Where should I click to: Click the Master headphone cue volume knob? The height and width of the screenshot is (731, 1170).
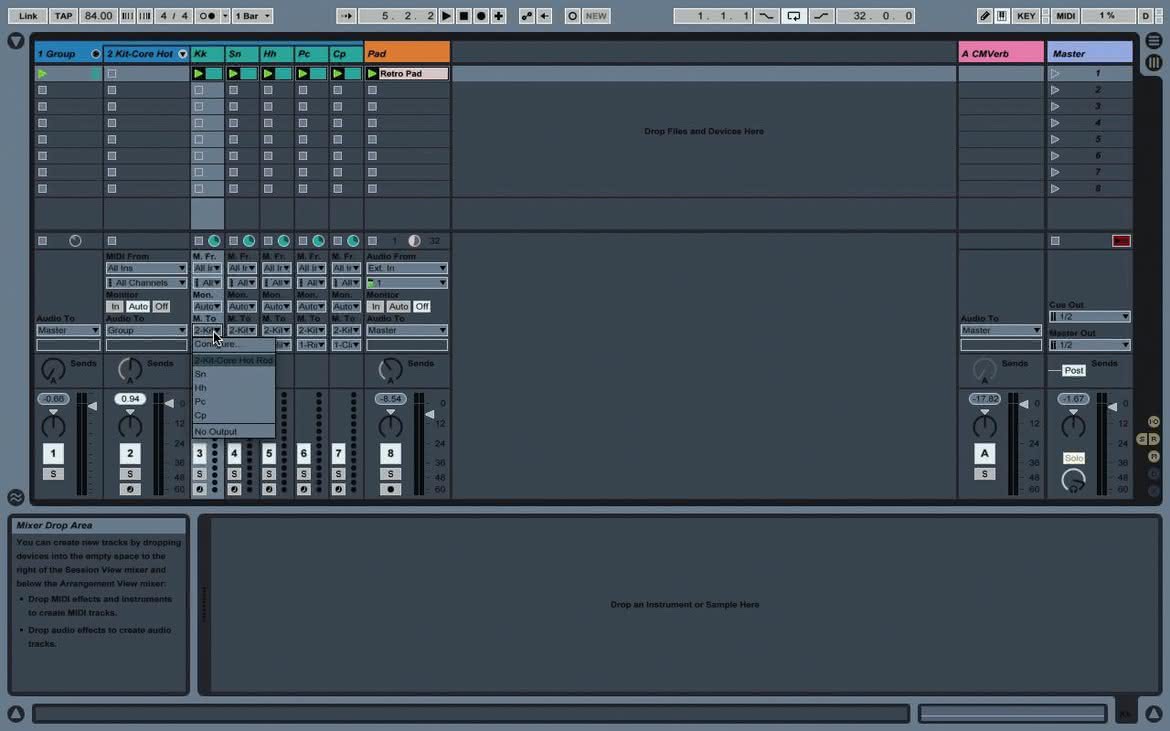pyautogui.click(x=1073, y=480)
